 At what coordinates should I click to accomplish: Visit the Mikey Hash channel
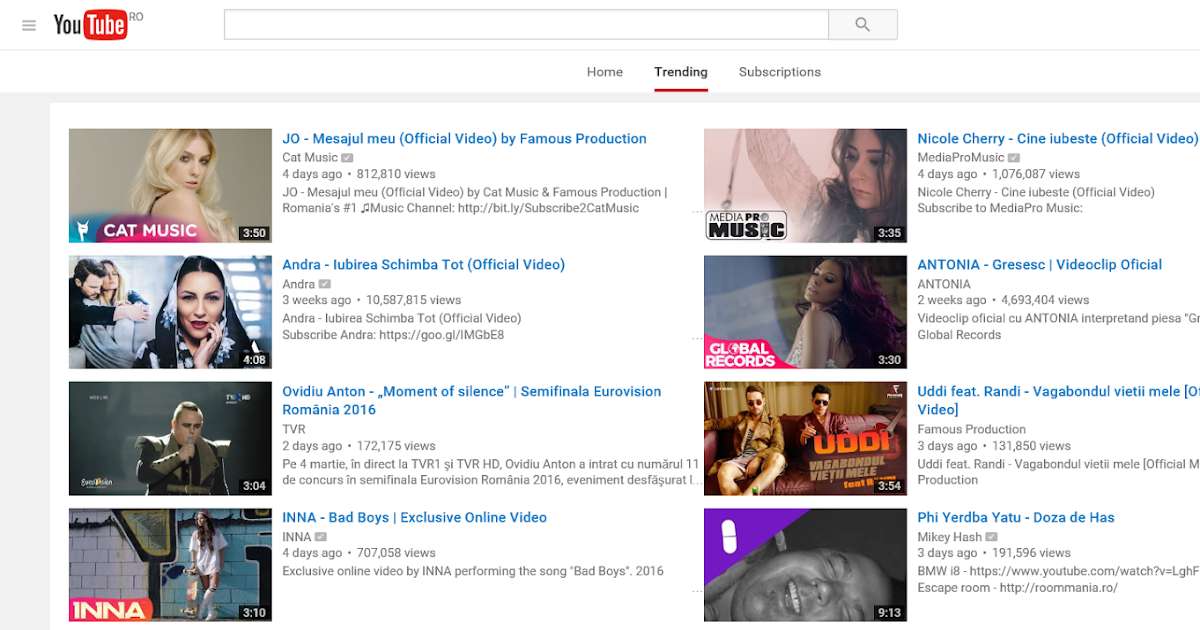pyautogui.click(x=950, y=537)
